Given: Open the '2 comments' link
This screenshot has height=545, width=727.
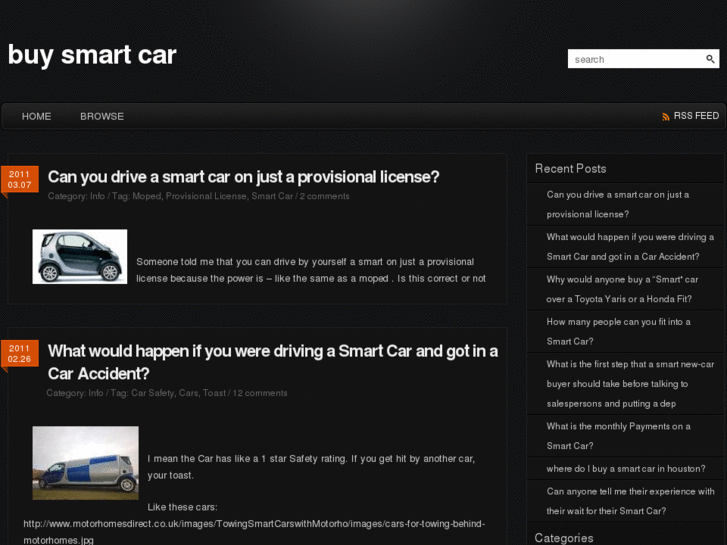Looking at the screenshot, I should click(325, 196).
